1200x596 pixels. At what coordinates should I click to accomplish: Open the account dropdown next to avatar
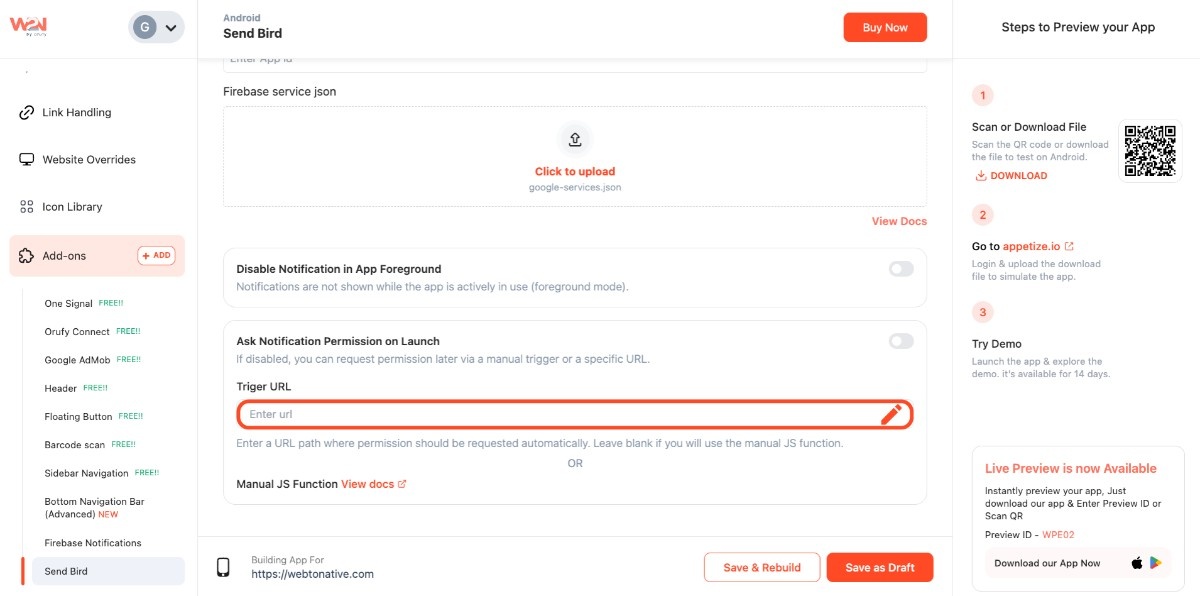click(x=171, y=28)
